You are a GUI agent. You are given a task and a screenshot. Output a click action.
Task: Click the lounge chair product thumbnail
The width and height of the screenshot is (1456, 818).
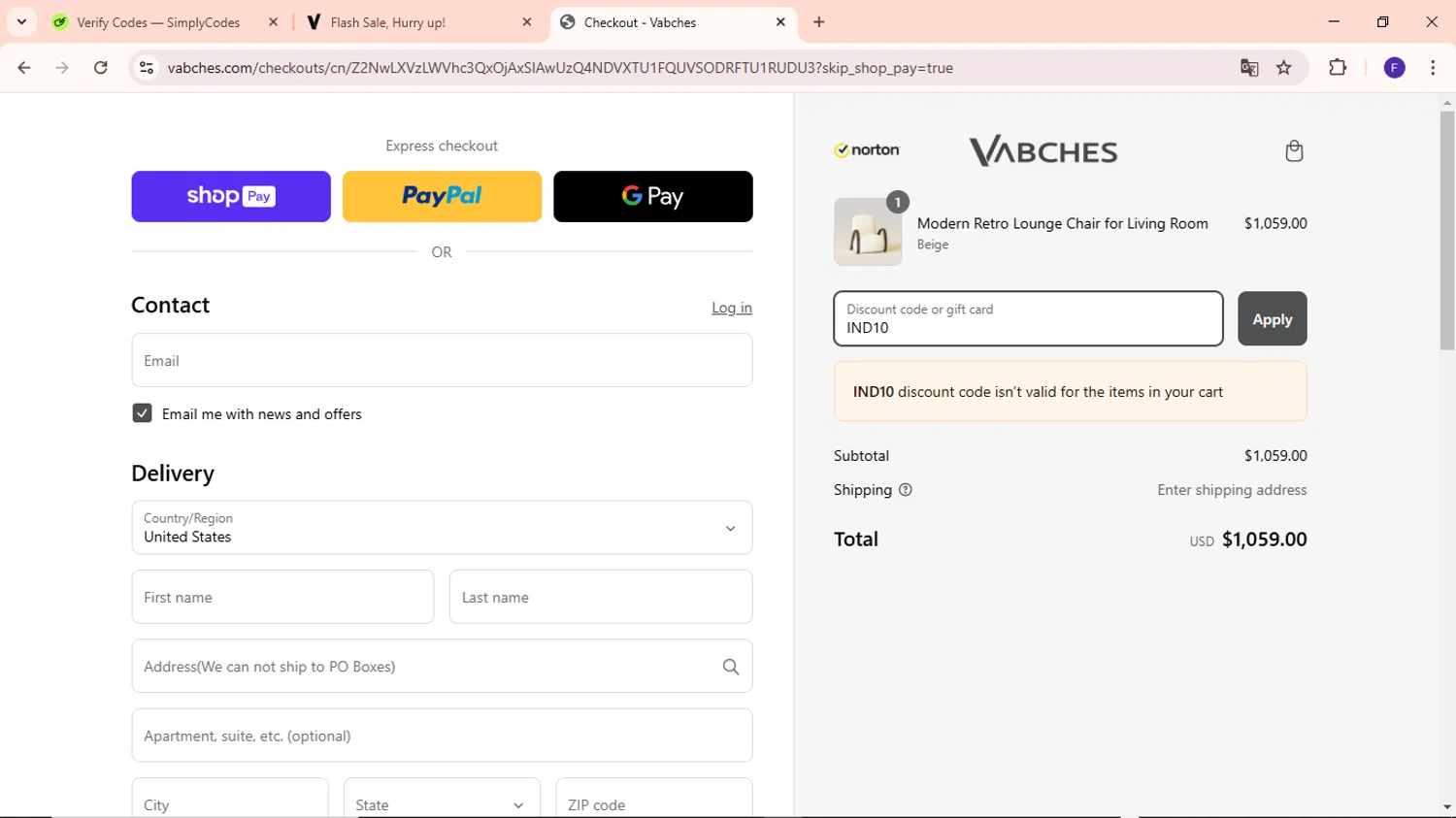868,232
